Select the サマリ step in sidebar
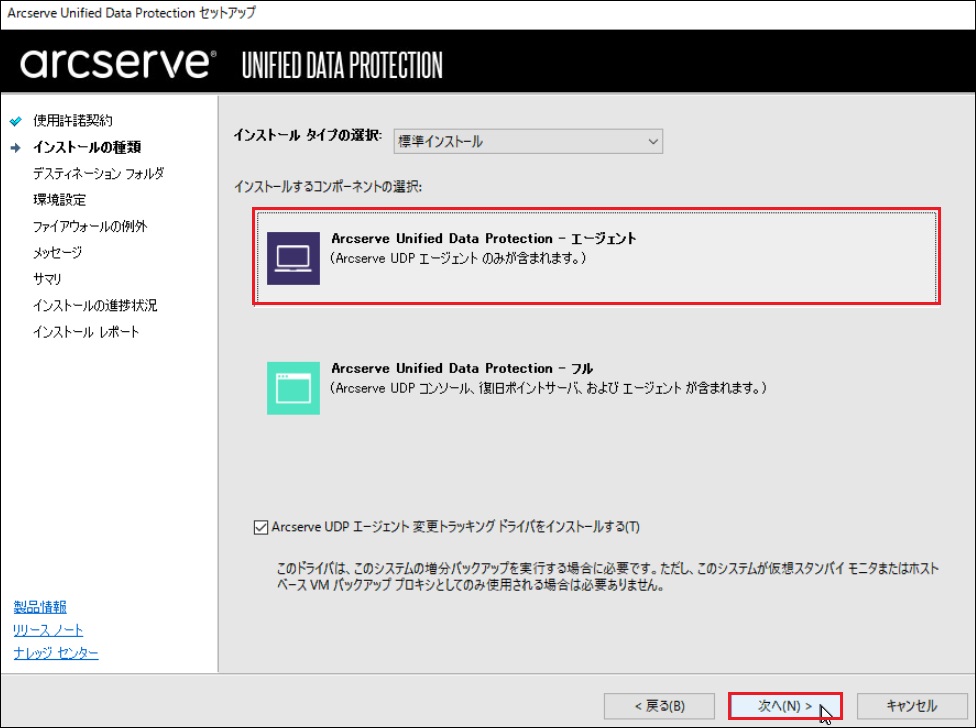Viewport: 976px width, 728px height. (47, 279)
